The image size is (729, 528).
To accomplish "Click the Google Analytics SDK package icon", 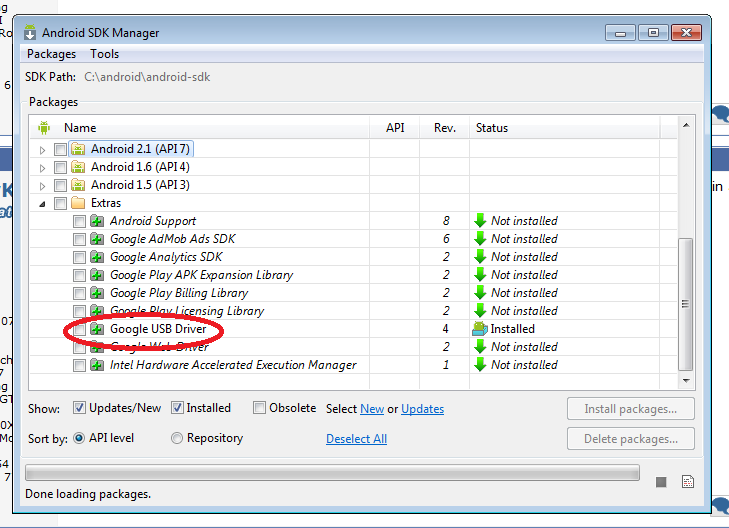I will [97, 257].
